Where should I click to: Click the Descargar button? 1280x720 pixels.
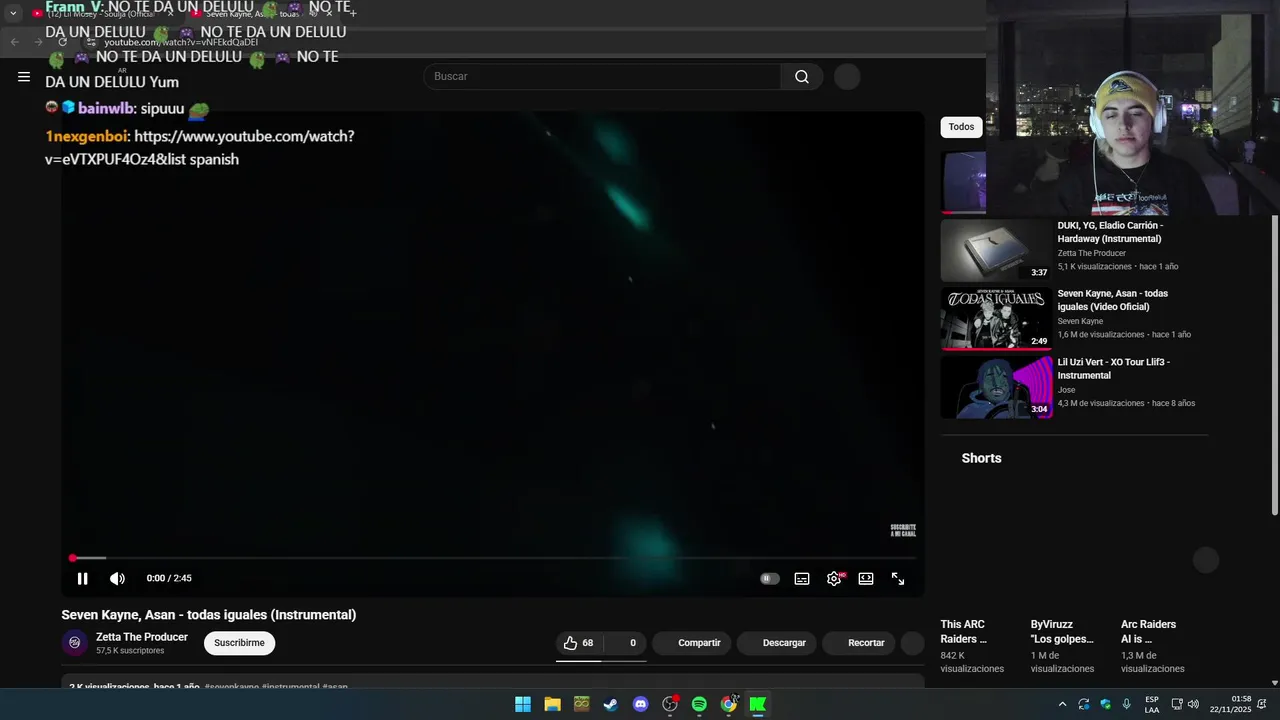click(778, 643)
